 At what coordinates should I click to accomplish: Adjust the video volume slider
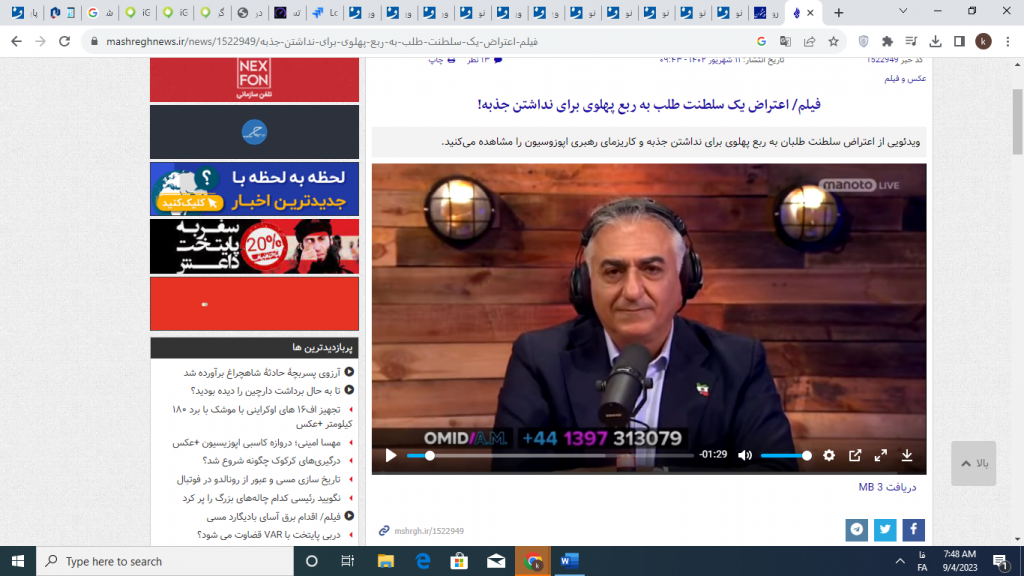785,456
